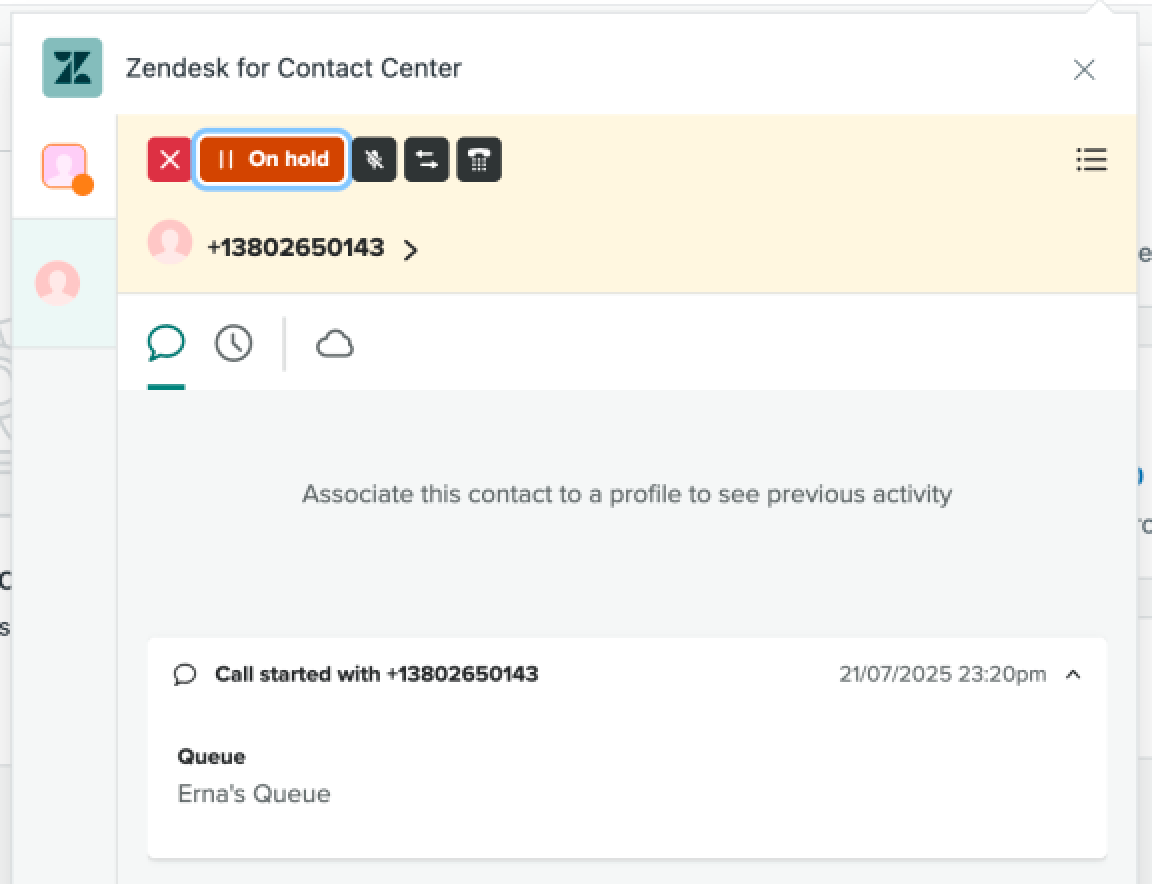
Task: Collapse the Call started entry
Action: pyautogui.click(x=1073, y=675)
